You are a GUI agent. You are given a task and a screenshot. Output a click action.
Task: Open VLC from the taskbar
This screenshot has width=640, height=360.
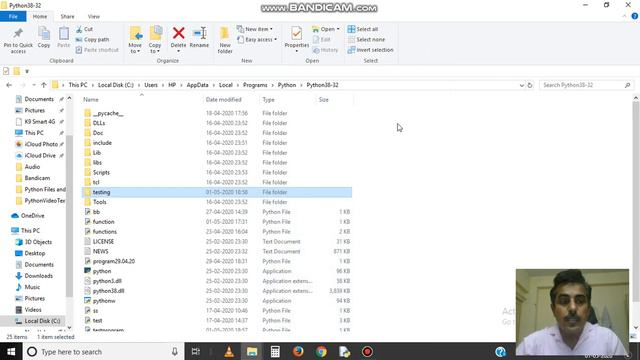click(229, 351)
